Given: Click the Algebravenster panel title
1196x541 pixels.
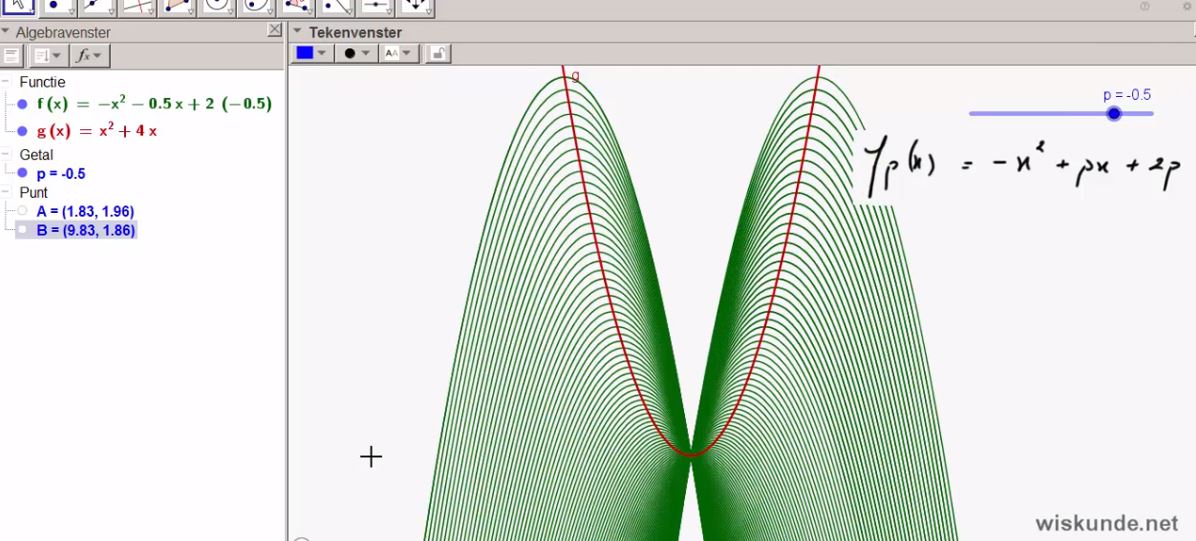Looking at the screenshot, I should point(63,33).
